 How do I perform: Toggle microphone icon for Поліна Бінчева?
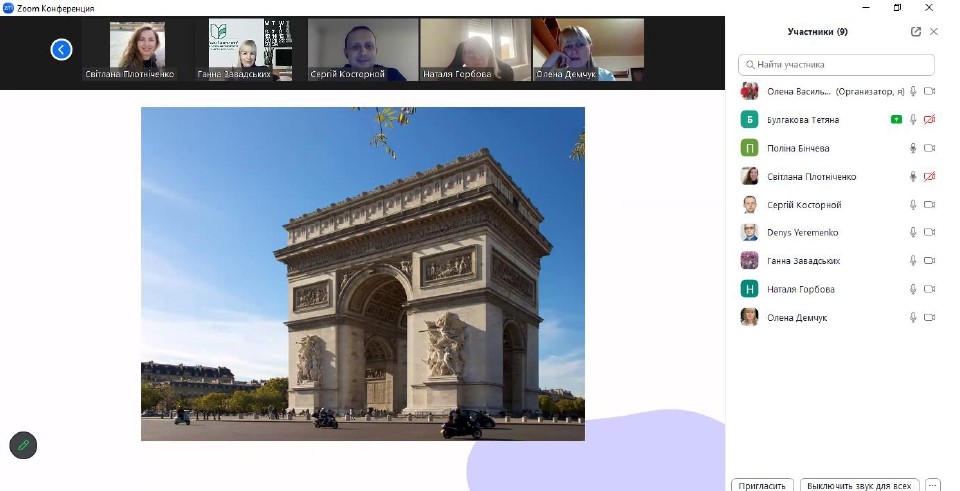pyautogui.click(x=913, y=148)
